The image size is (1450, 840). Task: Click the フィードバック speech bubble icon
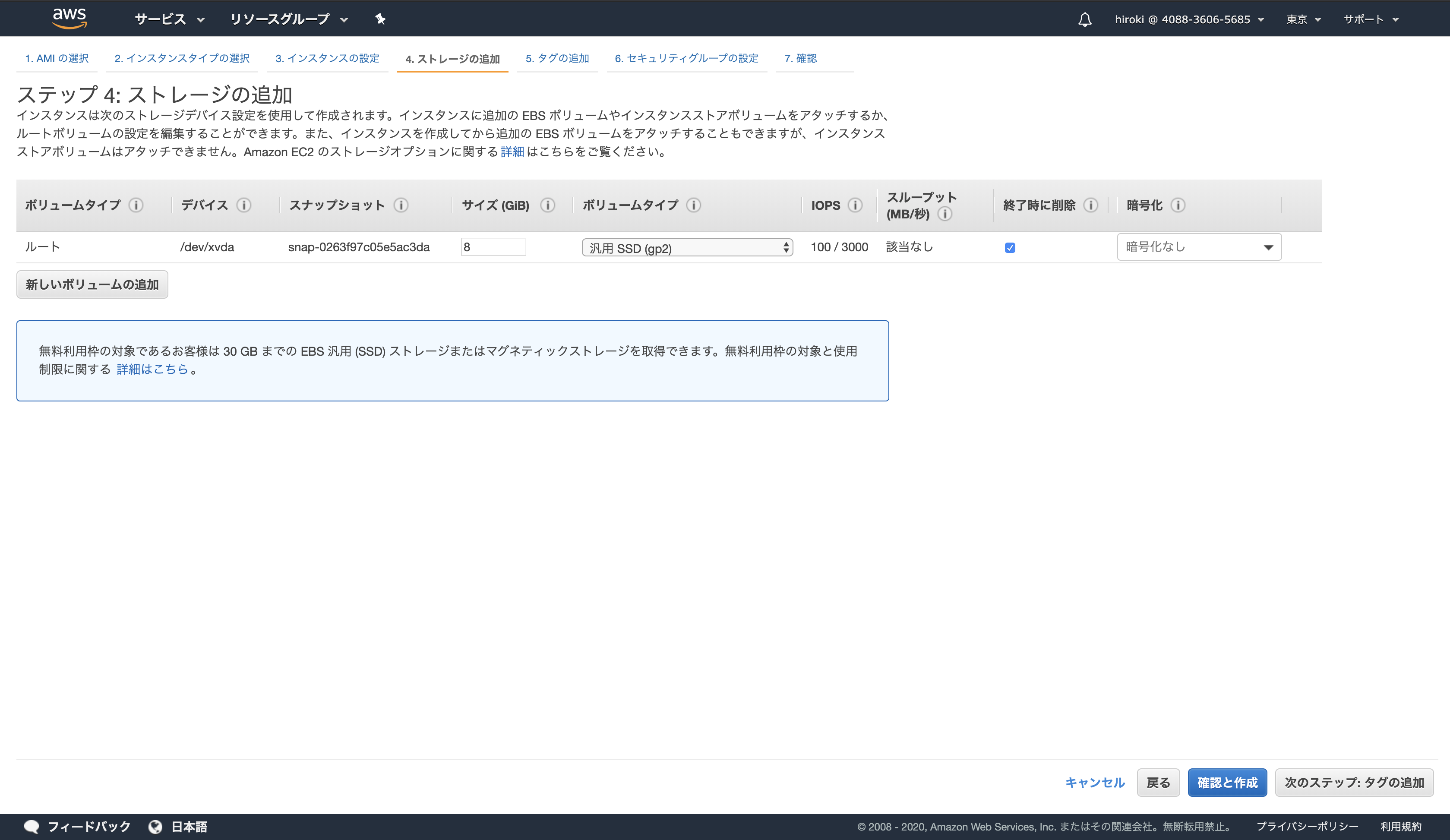point(32,826)
